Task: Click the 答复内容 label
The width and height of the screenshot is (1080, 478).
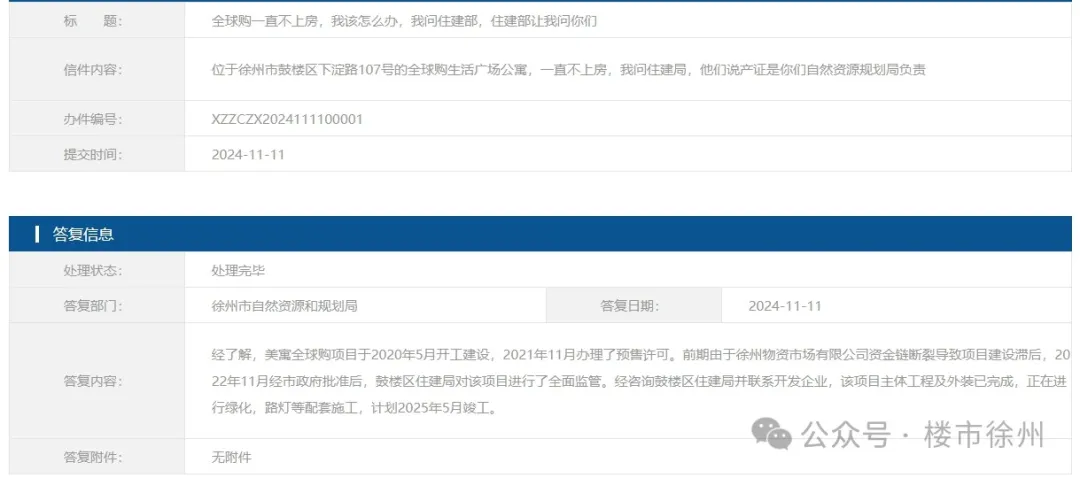Action: 92,381
